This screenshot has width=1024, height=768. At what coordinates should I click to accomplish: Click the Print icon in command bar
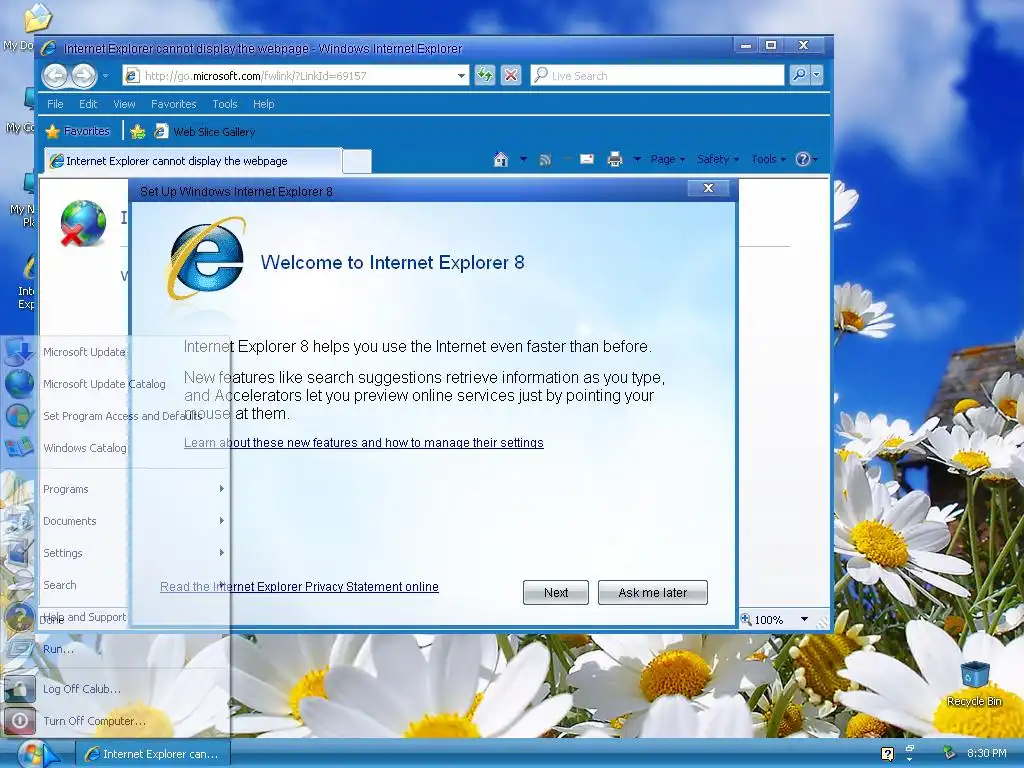(x=615, y=159)
